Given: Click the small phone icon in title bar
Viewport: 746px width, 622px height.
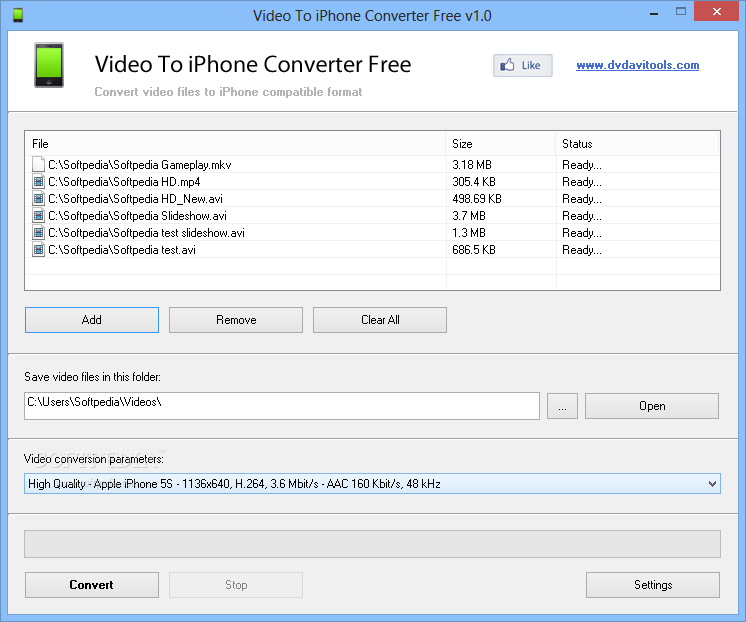Looking at the screenshot, I should 18,15.
